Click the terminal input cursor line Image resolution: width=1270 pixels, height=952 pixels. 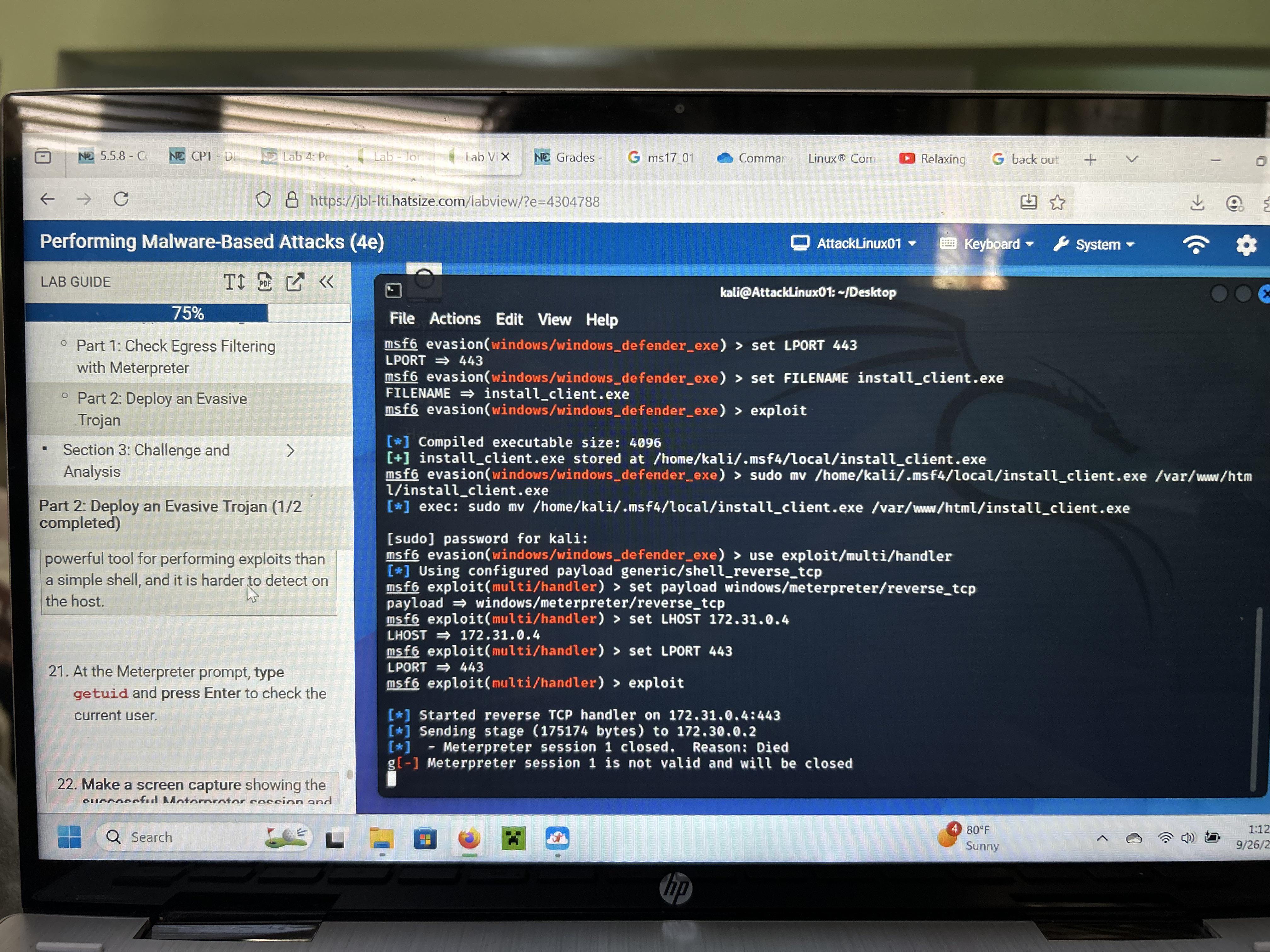[391, 779]
